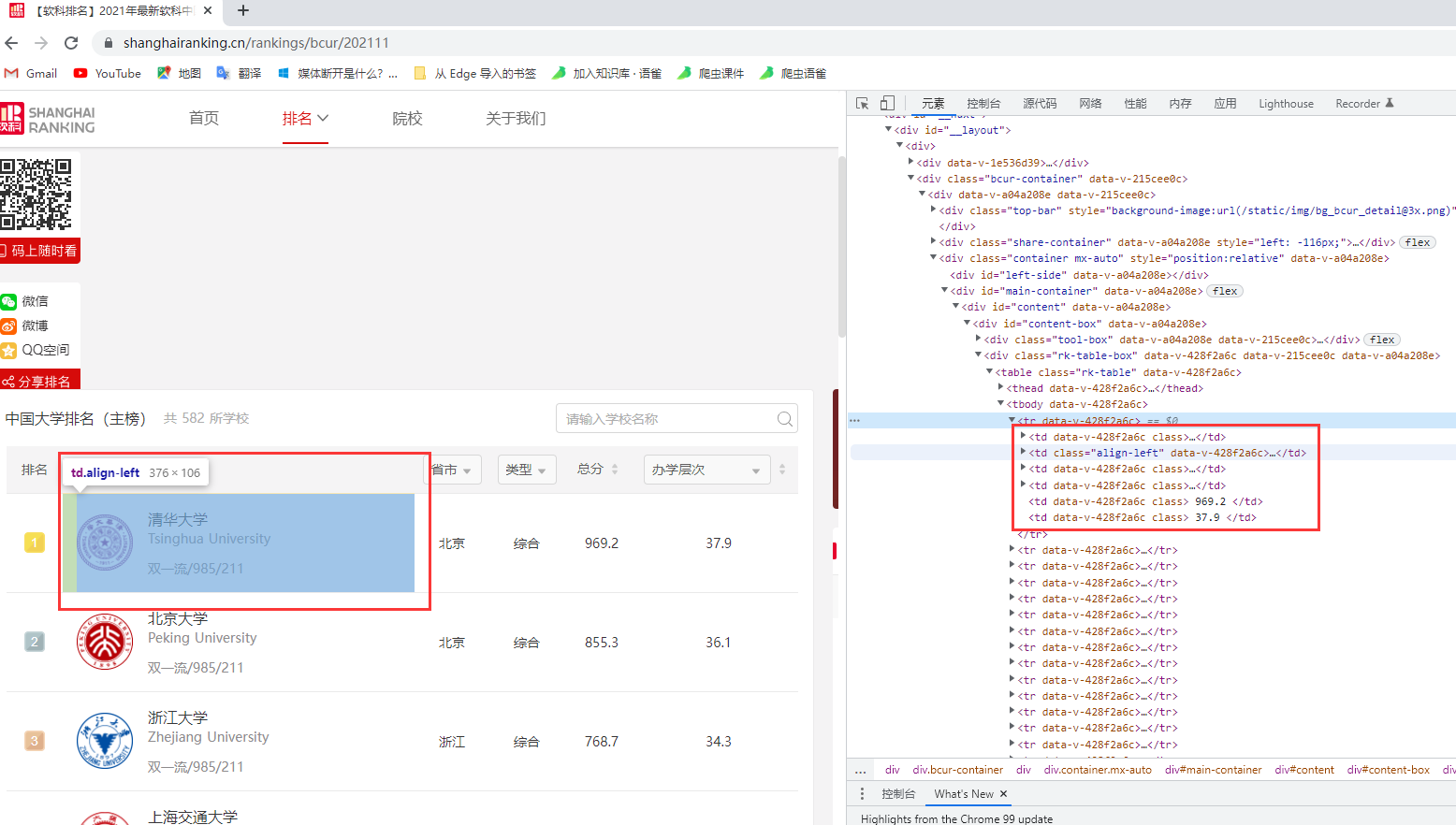The width and height of the screenshot is (1456, 825).
Task: Go to 首页 navigation item
Action: 204,118
